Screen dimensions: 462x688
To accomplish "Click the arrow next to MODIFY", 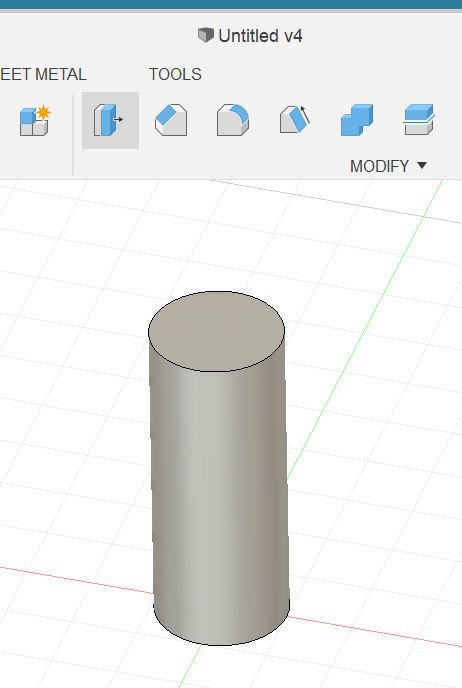I will [x=422, y=165].
